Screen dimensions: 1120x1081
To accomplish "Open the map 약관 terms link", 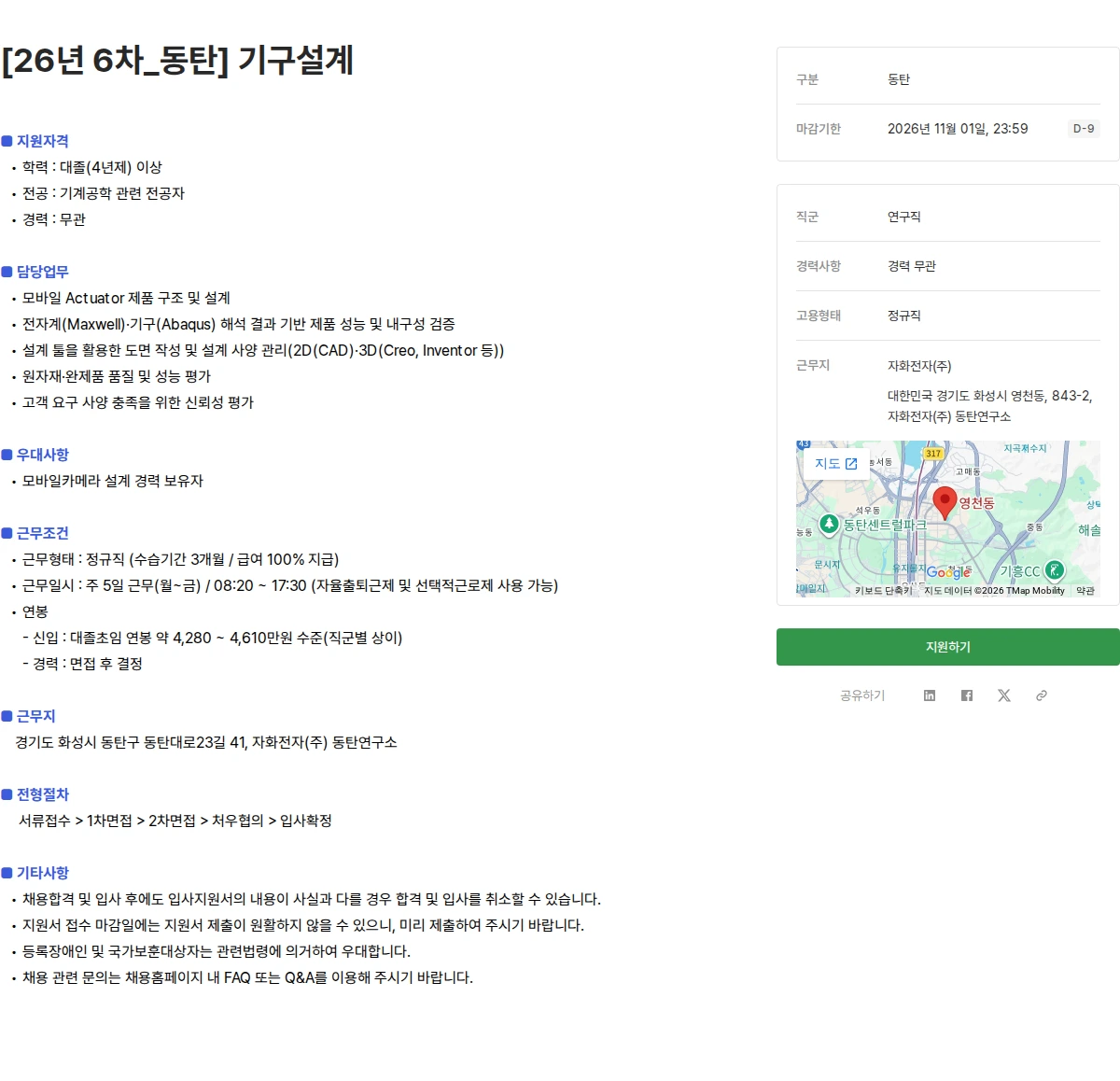I will [x=1085, y=591].
